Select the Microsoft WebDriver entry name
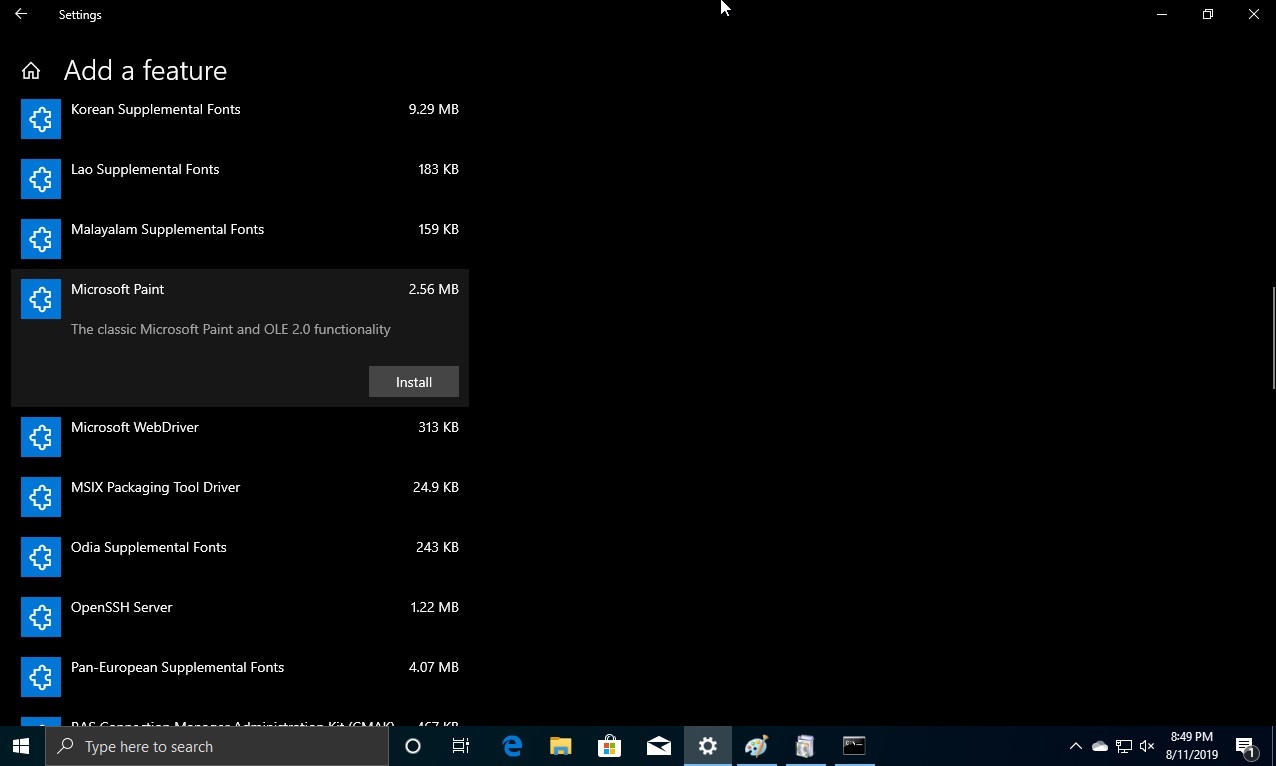The width and height of the screenshot is (1276, 766). pyautogui.click(x=135, y=427)
